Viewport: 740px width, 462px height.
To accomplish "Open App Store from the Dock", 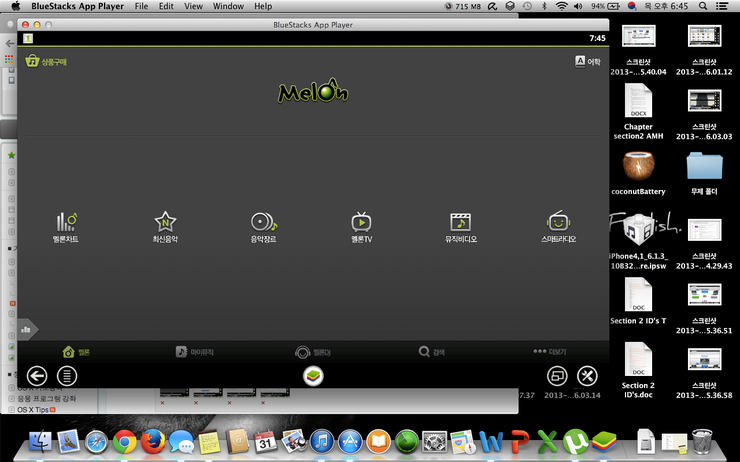I will 350,442.
